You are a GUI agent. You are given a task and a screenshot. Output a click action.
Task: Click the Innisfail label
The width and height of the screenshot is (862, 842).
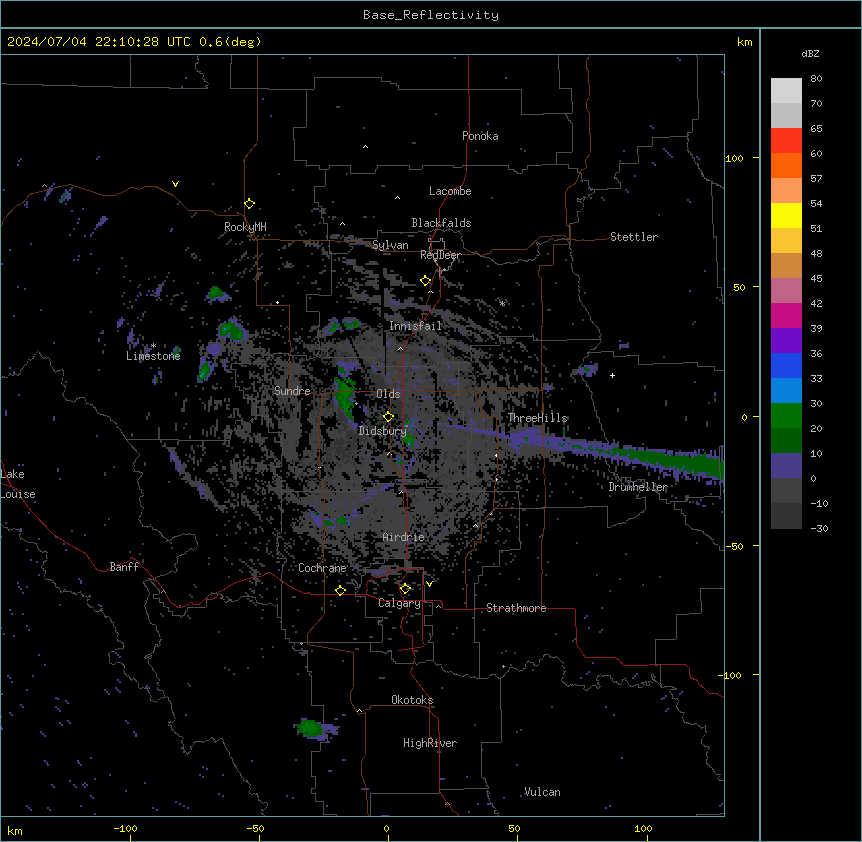tap(415, 326)
